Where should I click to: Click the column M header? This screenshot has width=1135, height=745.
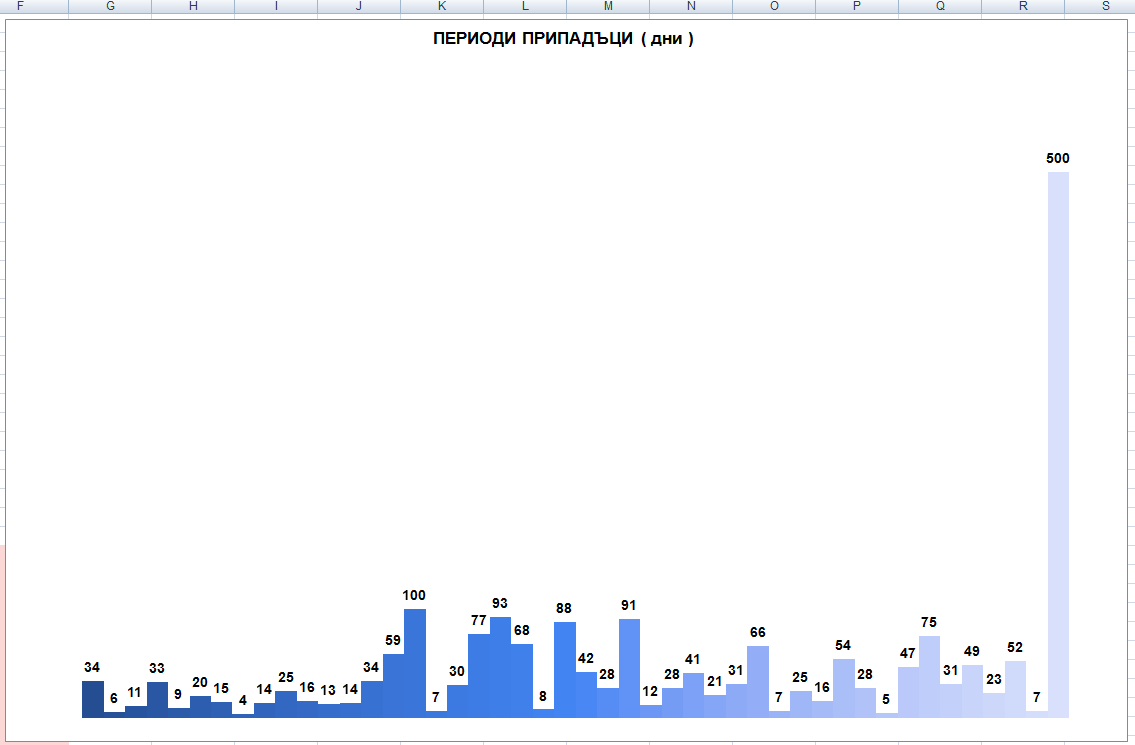[x=608, y=6]
